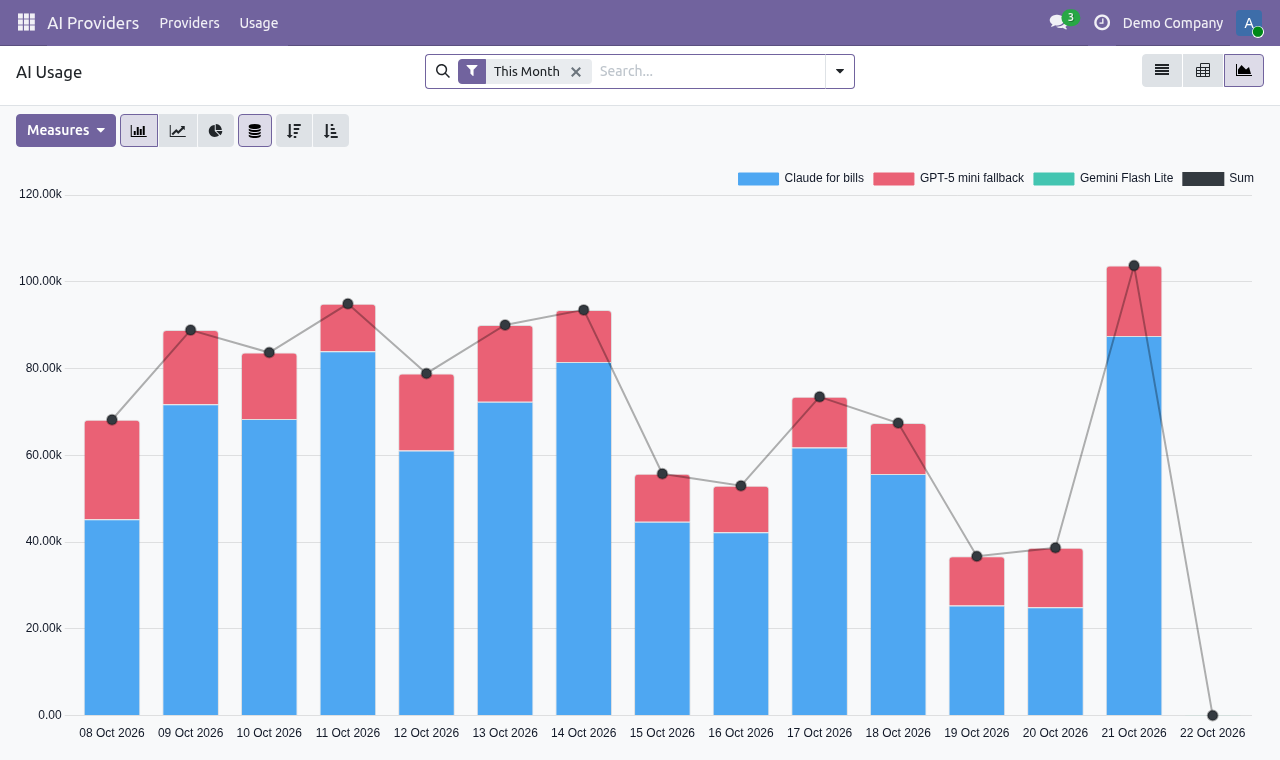Toggle the GPT-5 mini fallback legend swatch
The image size is (1280, 760).
click(x=894, y=179)
